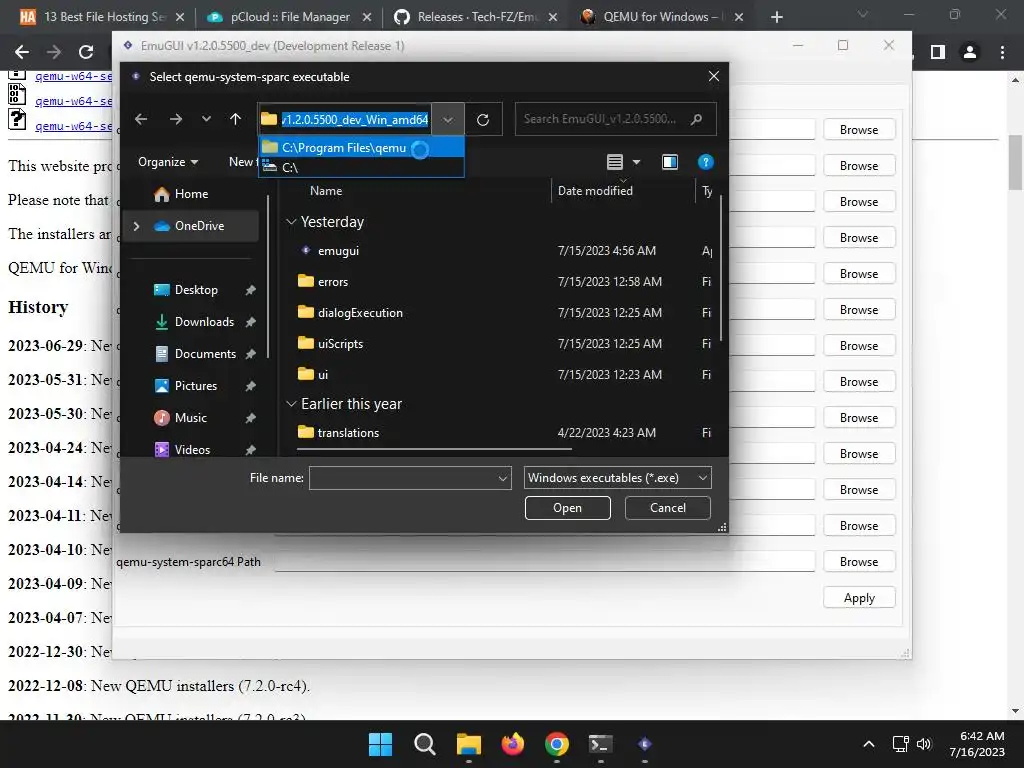Open the address bar history dropdown
The height and width of the screenshot is (768, 1024).
pyautogui.click(x=447, y=120)
